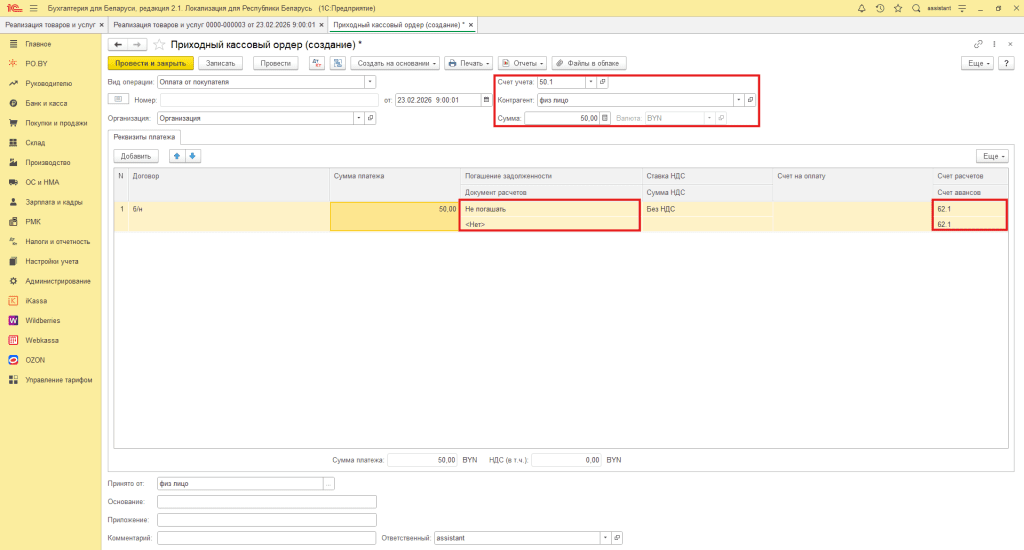Open the notifications bell in title bar
This screenshot has height=550, width=1024.
pos(862,8)
